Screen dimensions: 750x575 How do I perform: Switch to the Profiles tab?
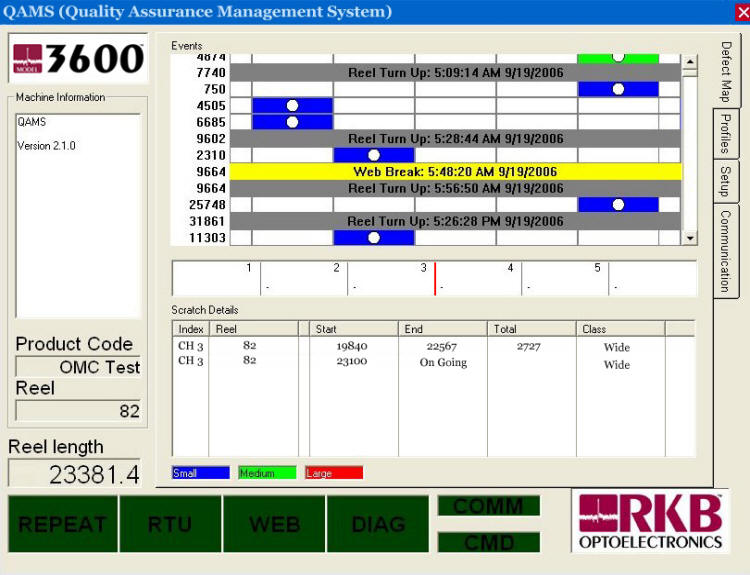click(725, 134)
